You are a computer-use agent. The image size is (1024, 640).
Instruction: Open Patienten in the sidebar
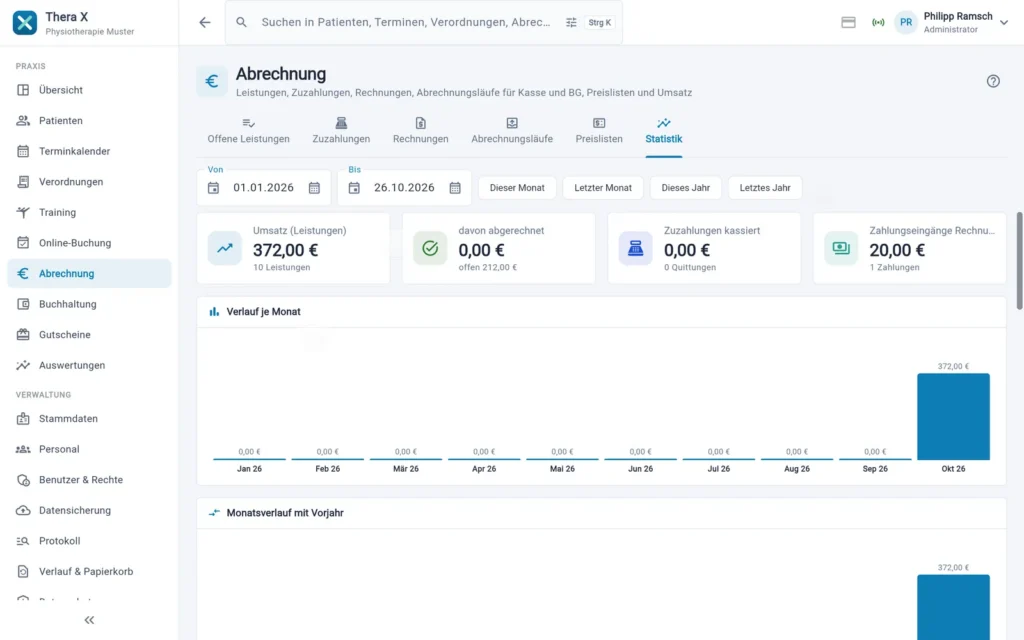pos(89,121)
